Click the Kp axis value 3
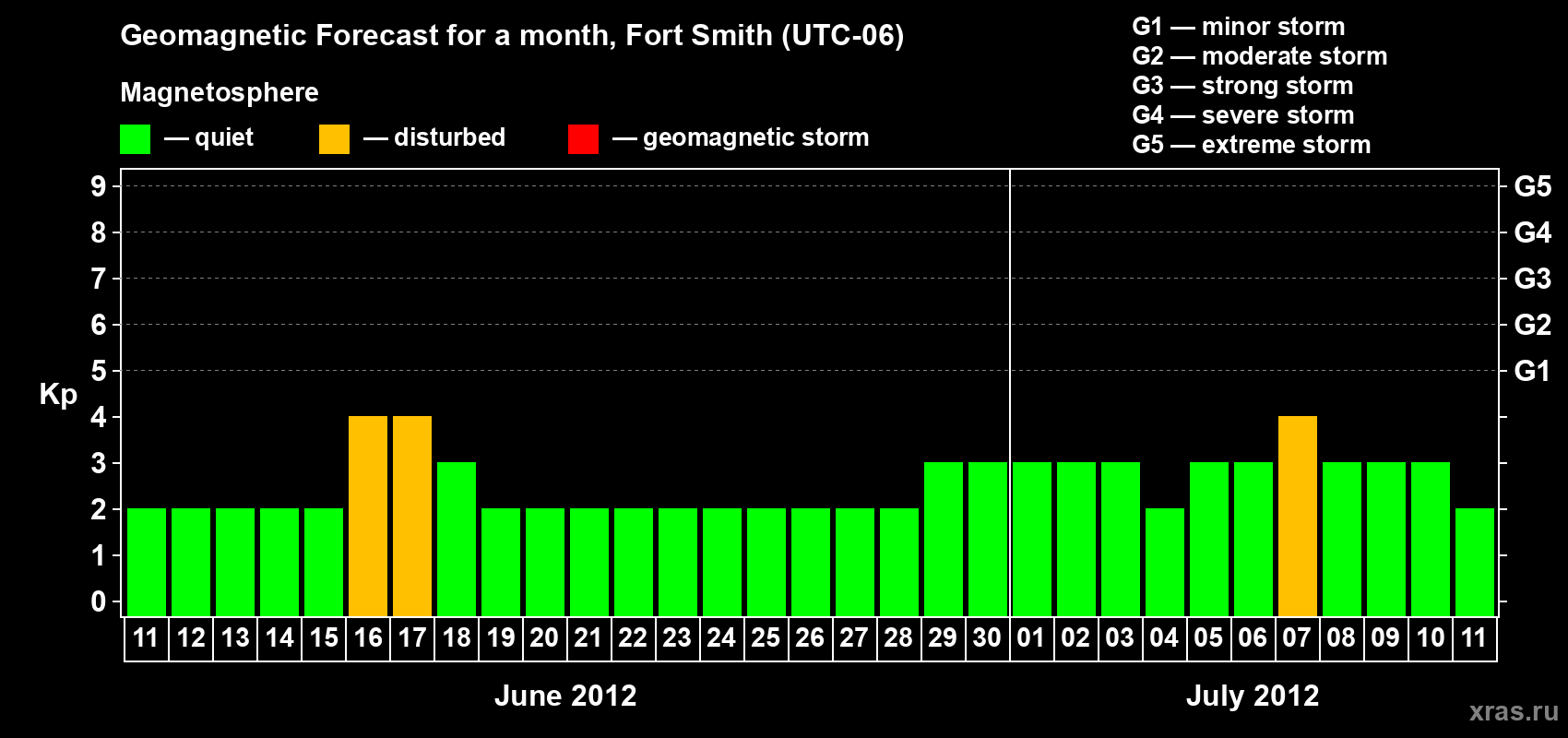Image resolution: width=1568 pixels, height=738 pixels. point(99,463)
